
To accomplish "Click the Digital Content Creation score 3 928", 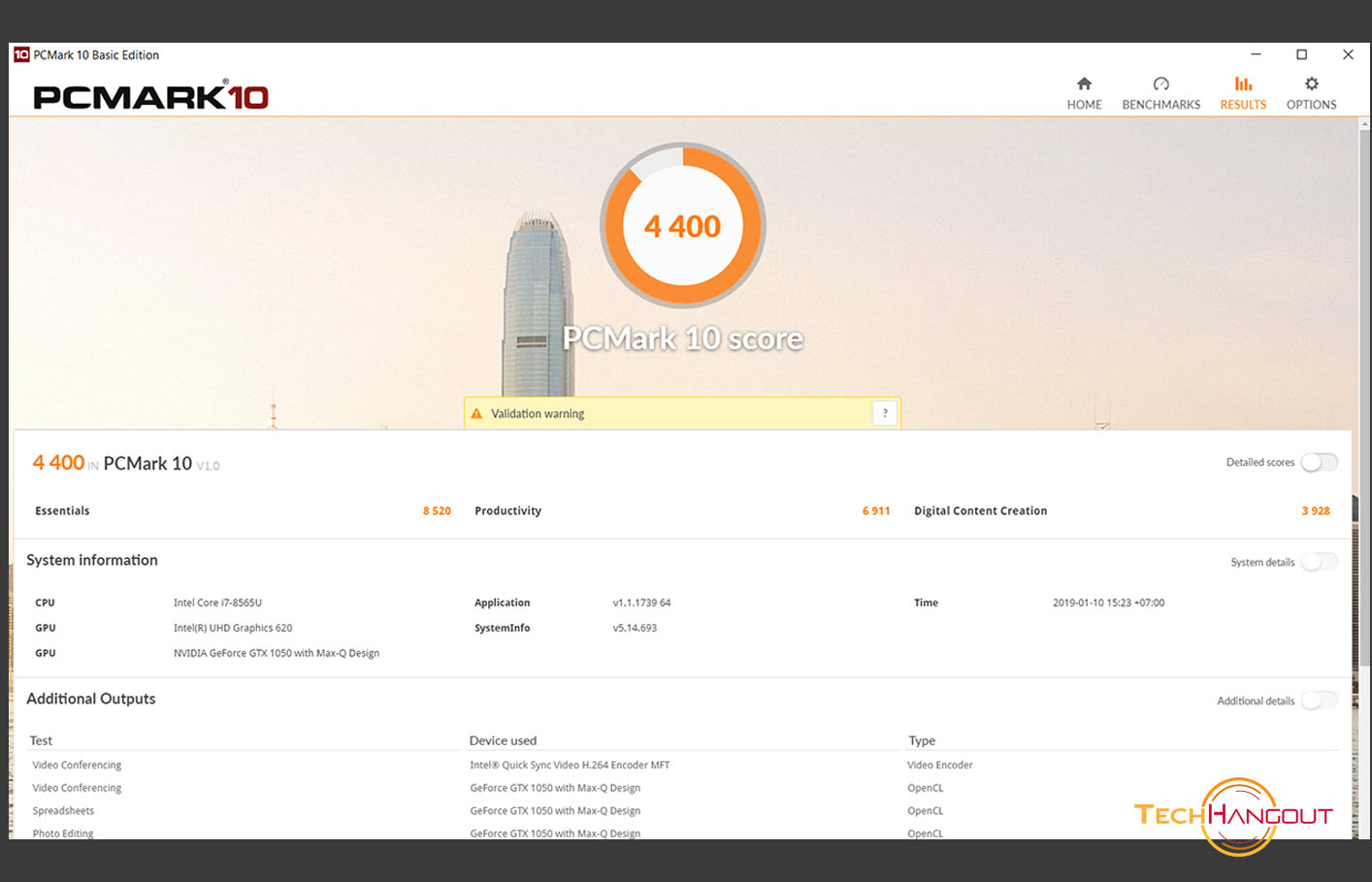I will [x=1316, y=510].
